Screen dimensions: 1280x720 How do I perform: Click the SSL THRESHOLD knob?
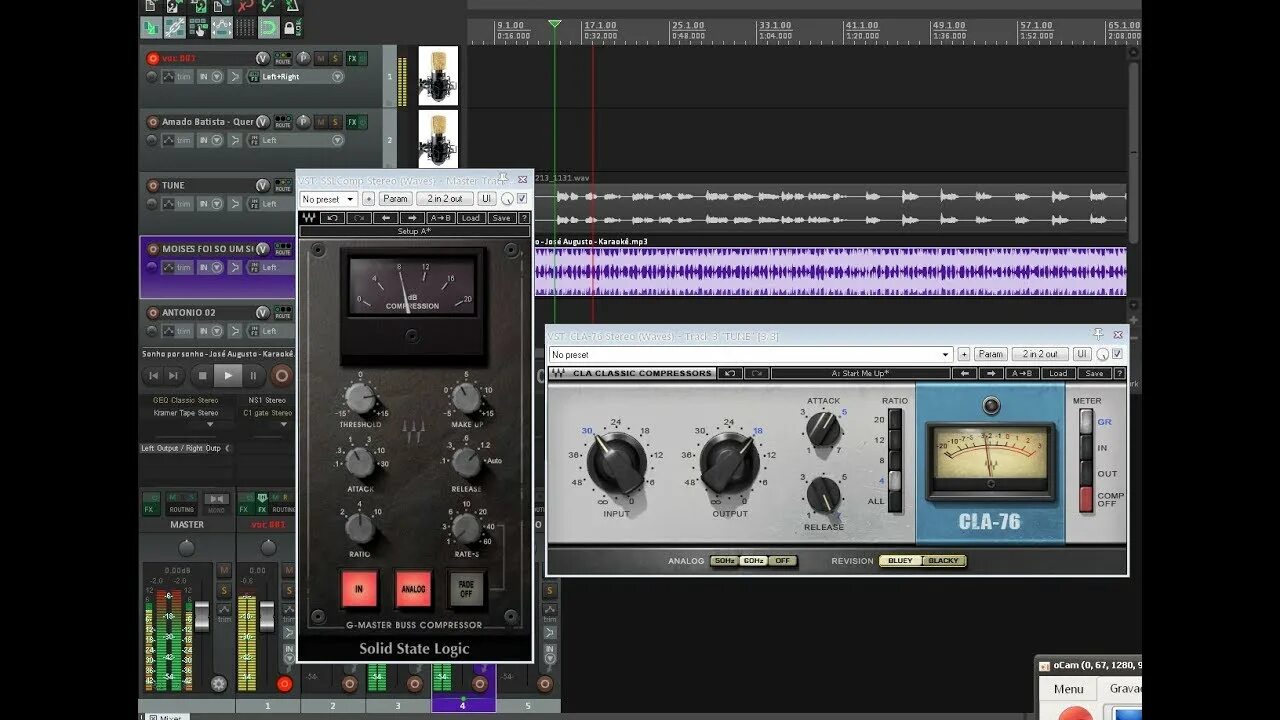point(360,399)
